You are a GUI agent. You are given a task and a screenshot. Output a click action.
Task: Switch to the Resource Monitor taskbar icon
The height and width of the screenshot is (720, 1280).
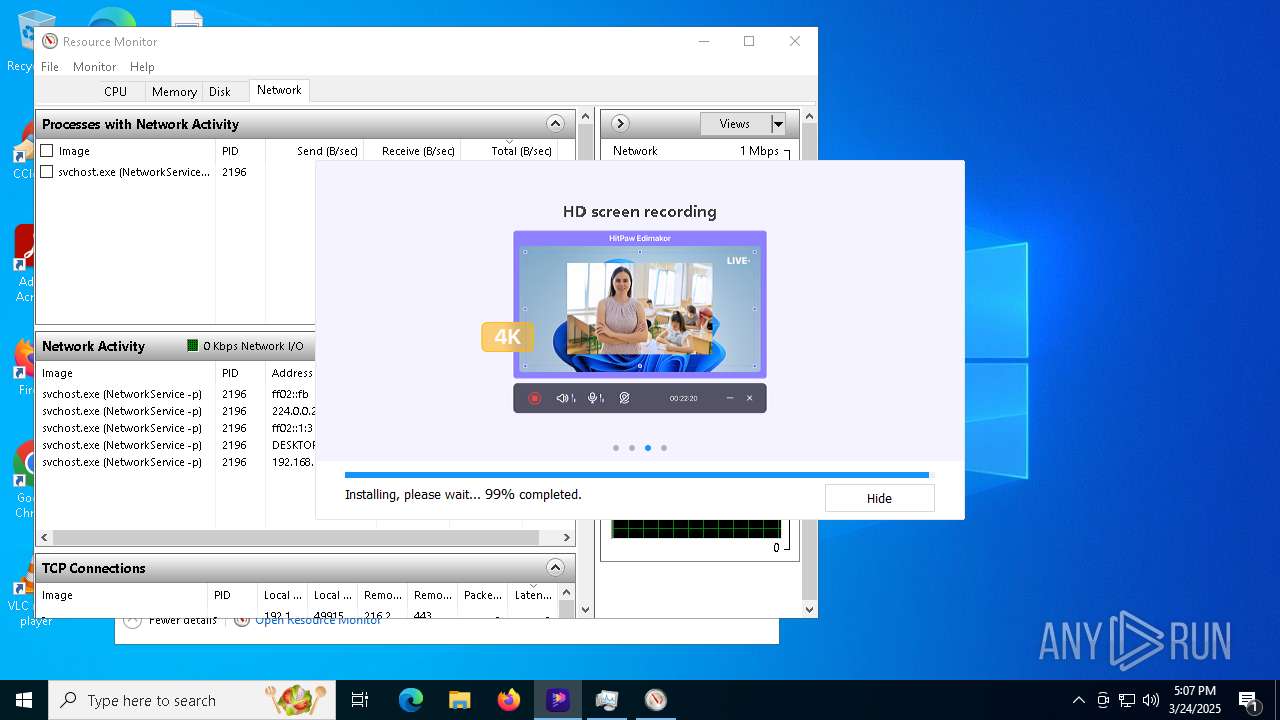[x=655, y=700]
